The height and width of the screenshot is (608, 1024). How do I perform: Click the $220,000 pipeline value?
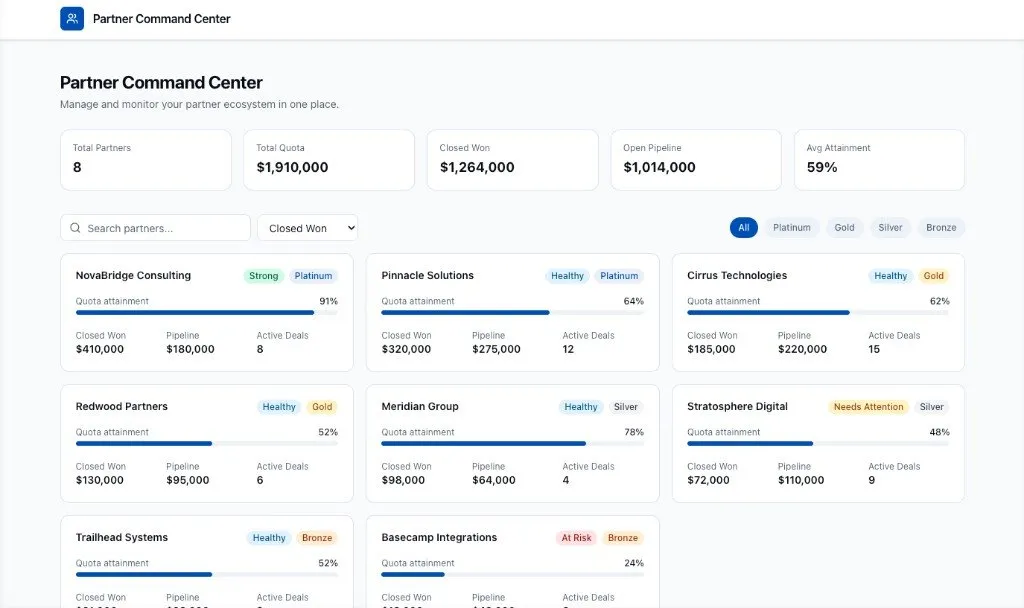click(x=803, y=349)
